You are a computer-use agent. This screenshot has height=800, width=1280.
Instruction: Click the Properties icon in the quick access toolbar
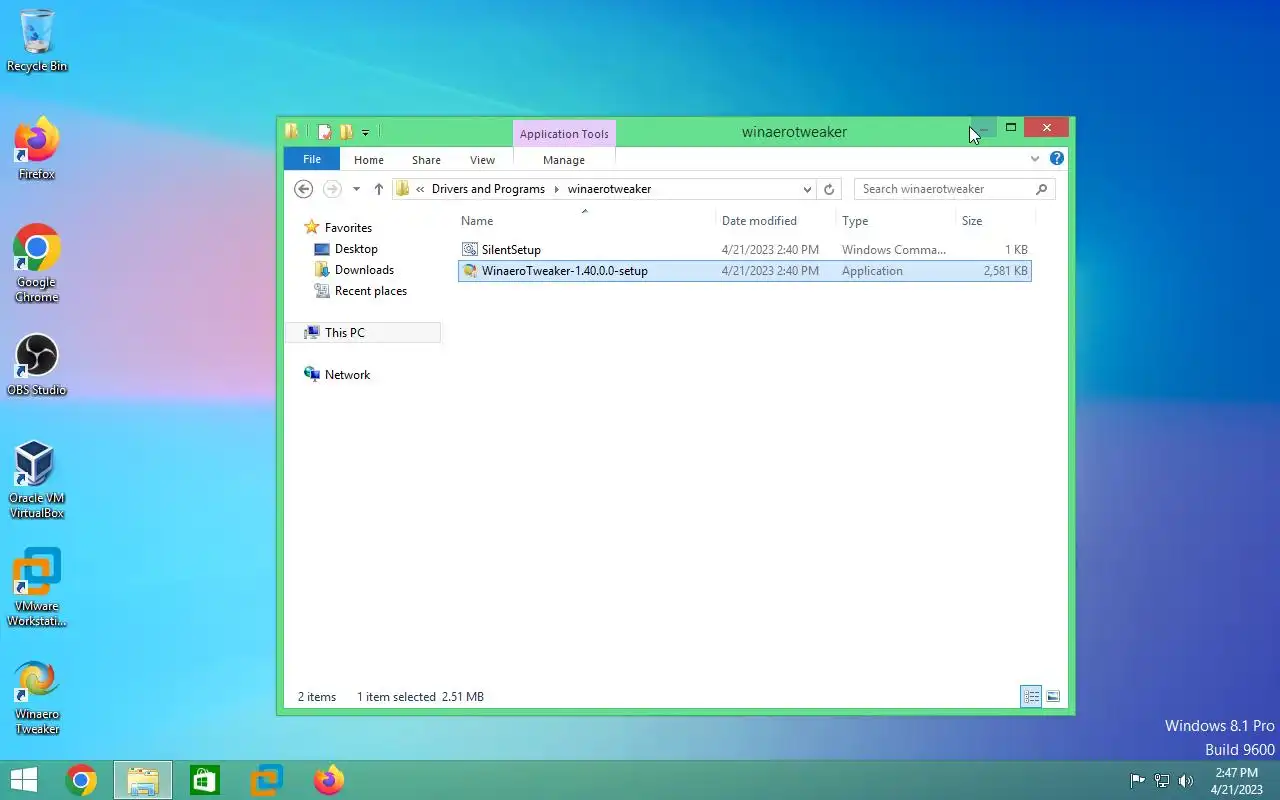click(324, 132)
